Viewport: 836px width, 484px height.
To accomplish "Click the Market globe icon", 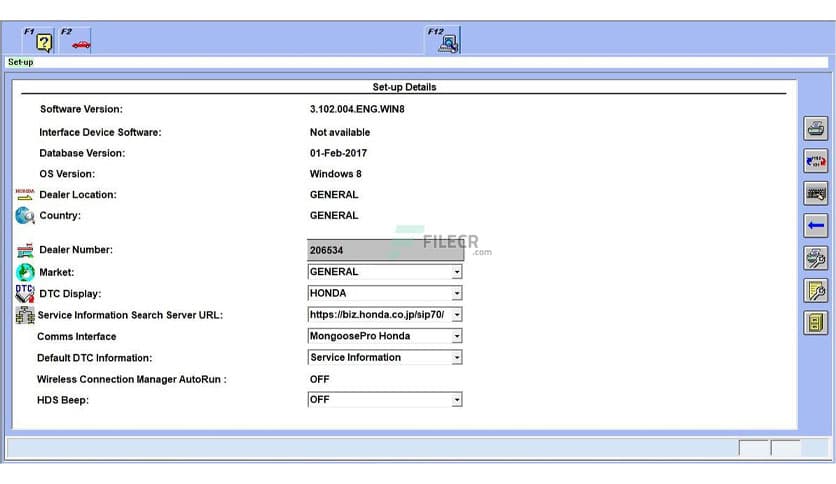I will point(25,272).
